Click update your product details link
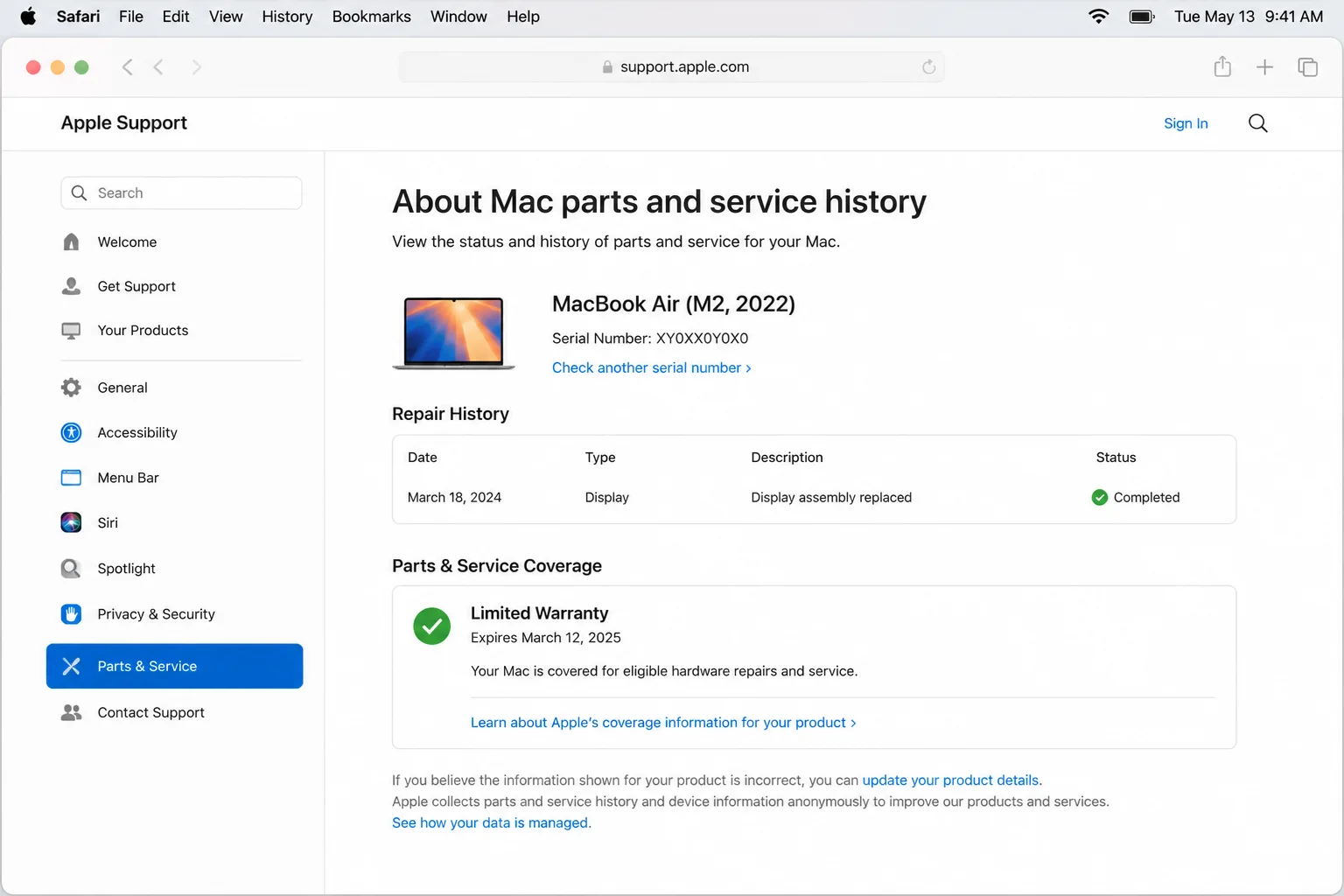This screenshot has width=1344, height=896. (x=951, y=780)
